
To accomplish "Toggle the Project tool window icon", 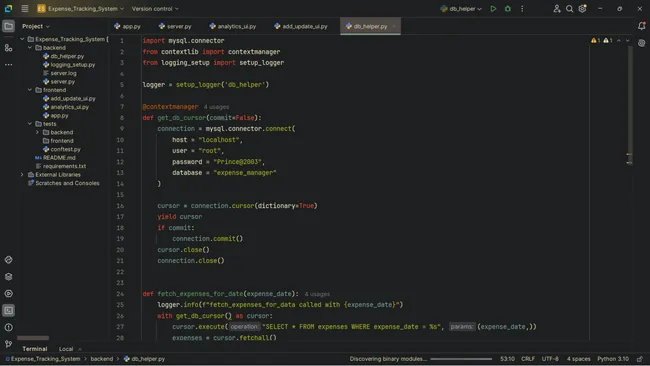I will (8, 26).
